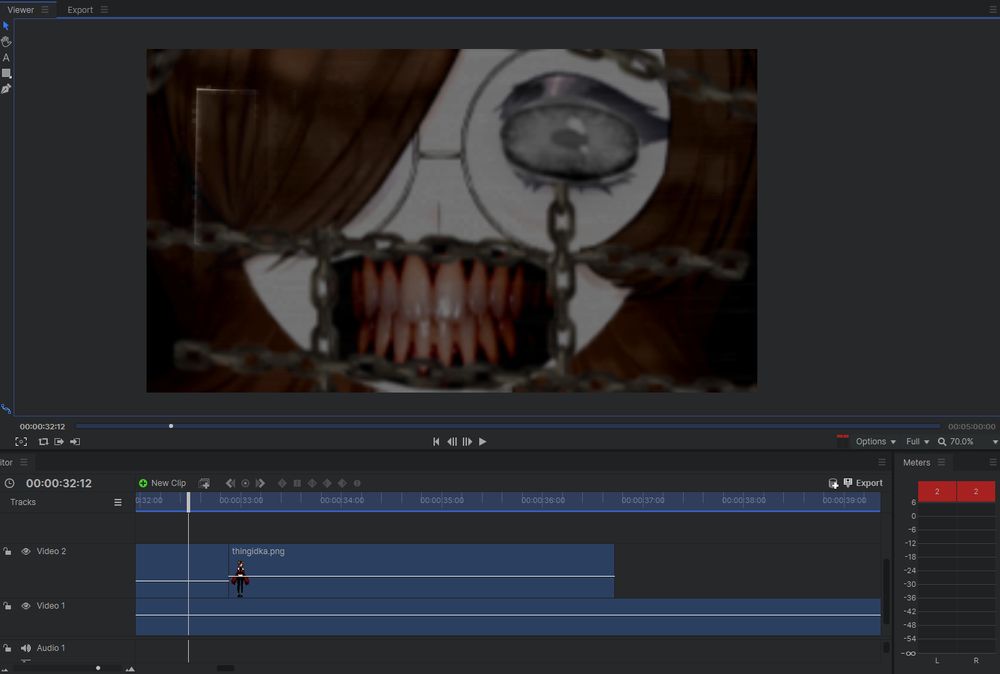Click the editor timecode field 00:00:32:12
This screenshot has width=1000, height=674.
(59, 483)
